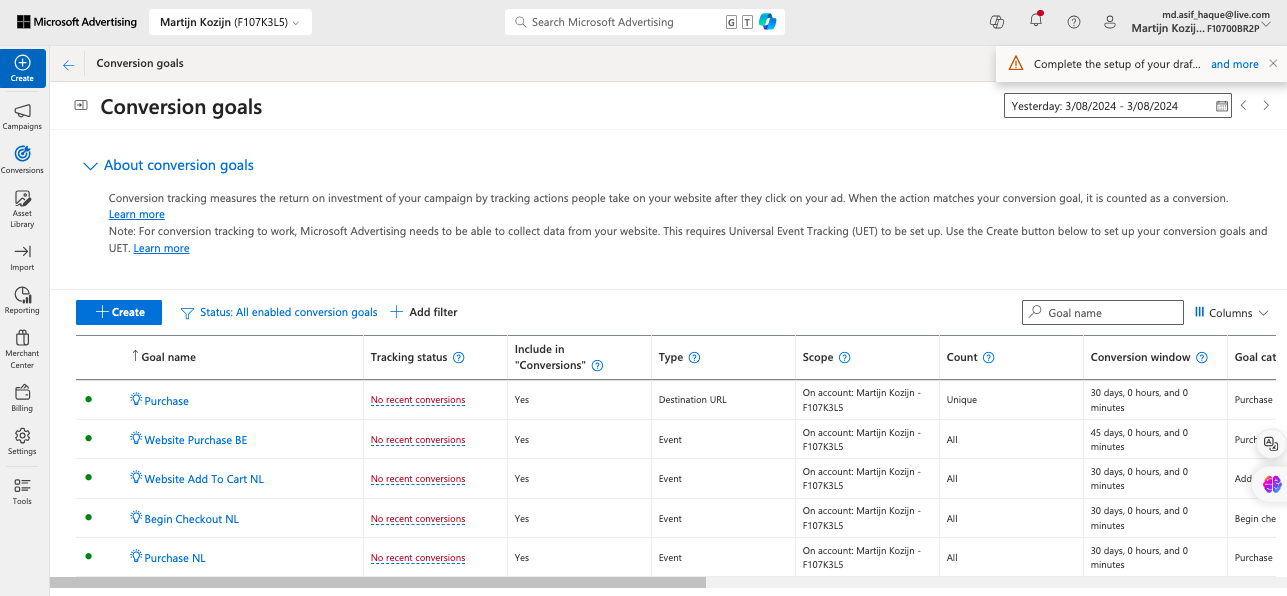Open Asset Library from the sidebar
This screenshot has height=596, width=1287.
[22, 209]
